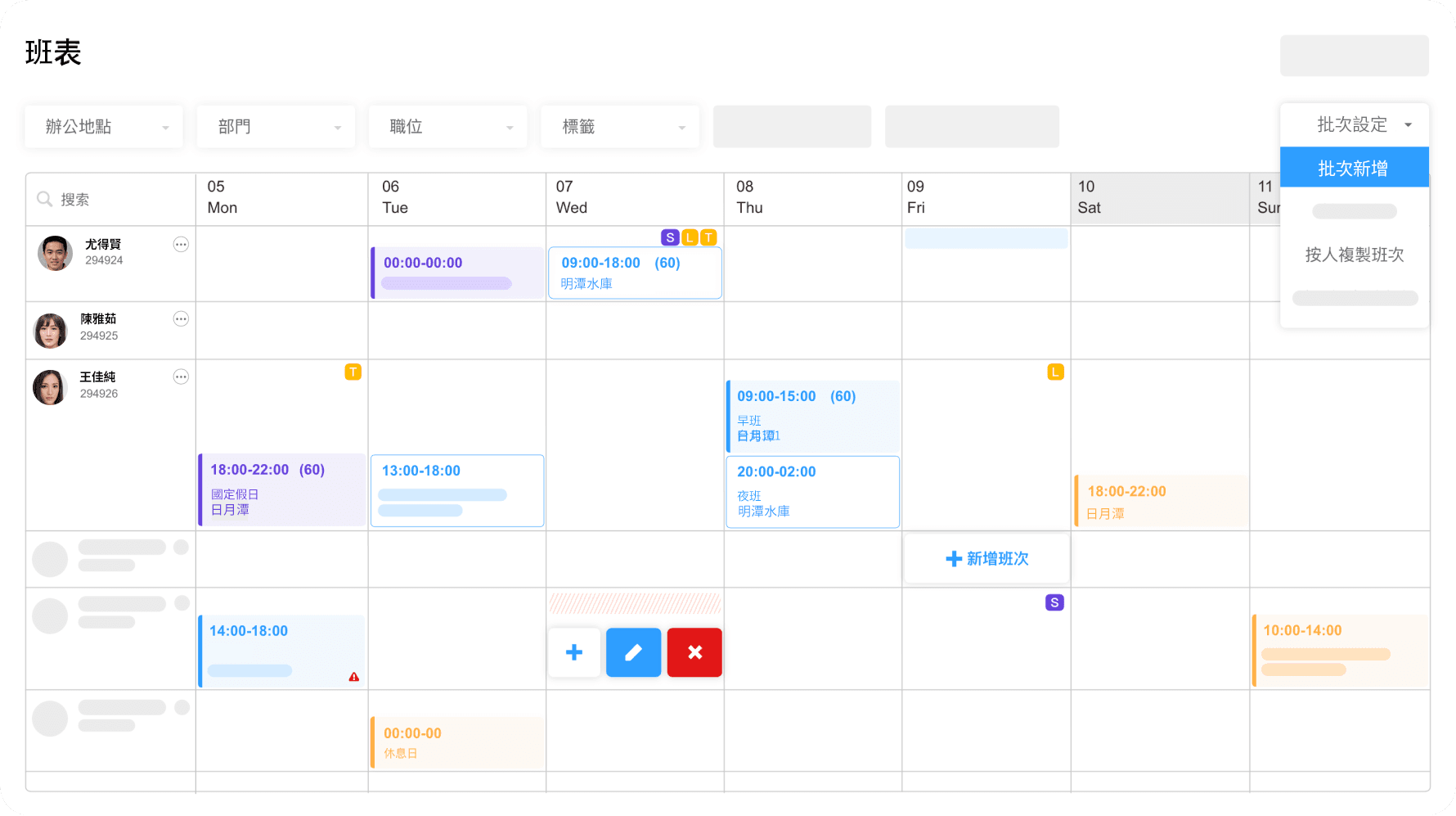Image resolution: width=1456 pixels, height=816 pixels.
Task: Click the blue pencil edit shift button
Action: coord(633,652)
